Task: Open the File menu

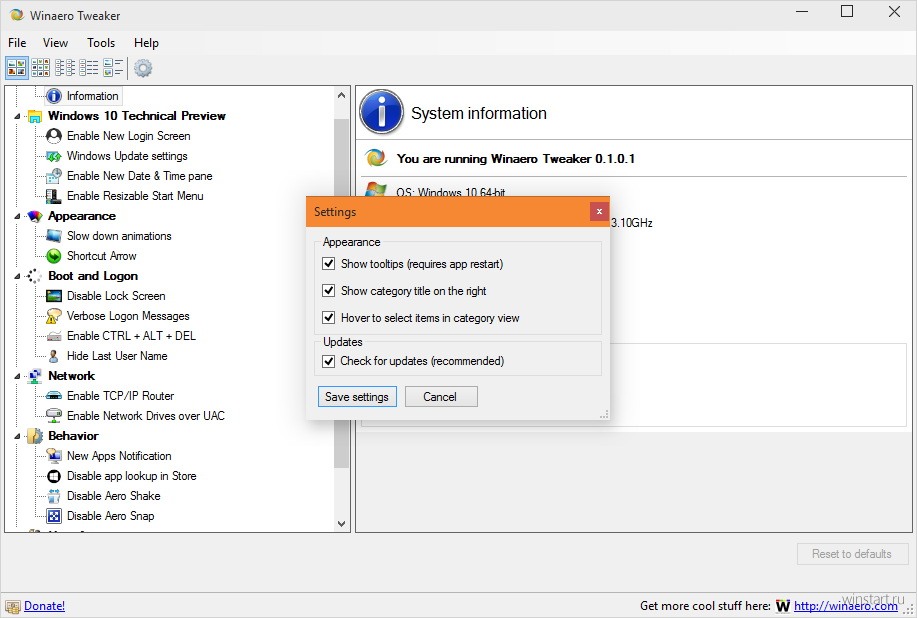Action: coord(17,43)
